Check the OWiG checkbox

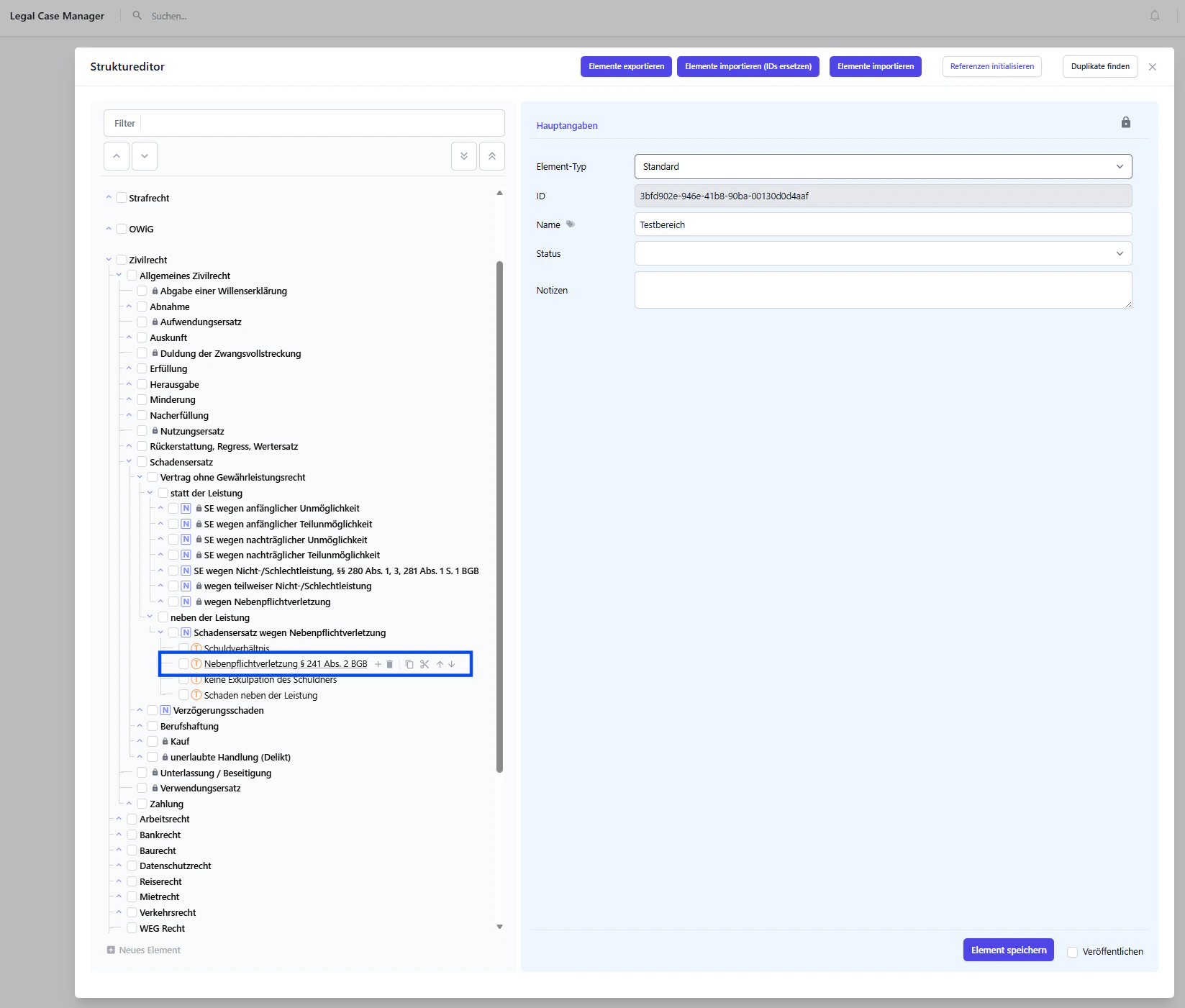(122, 229)
